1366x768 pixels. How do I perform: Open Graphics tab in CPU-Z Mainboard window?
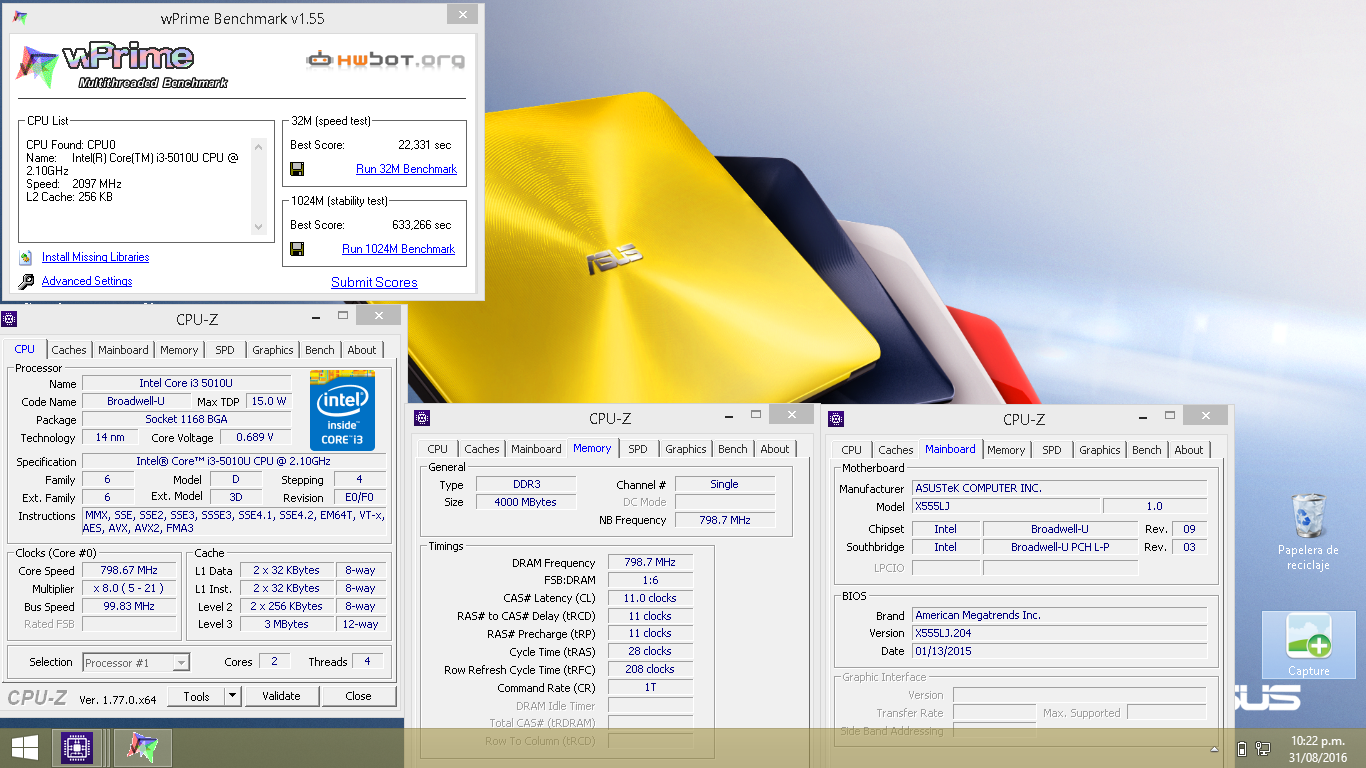1100,450
